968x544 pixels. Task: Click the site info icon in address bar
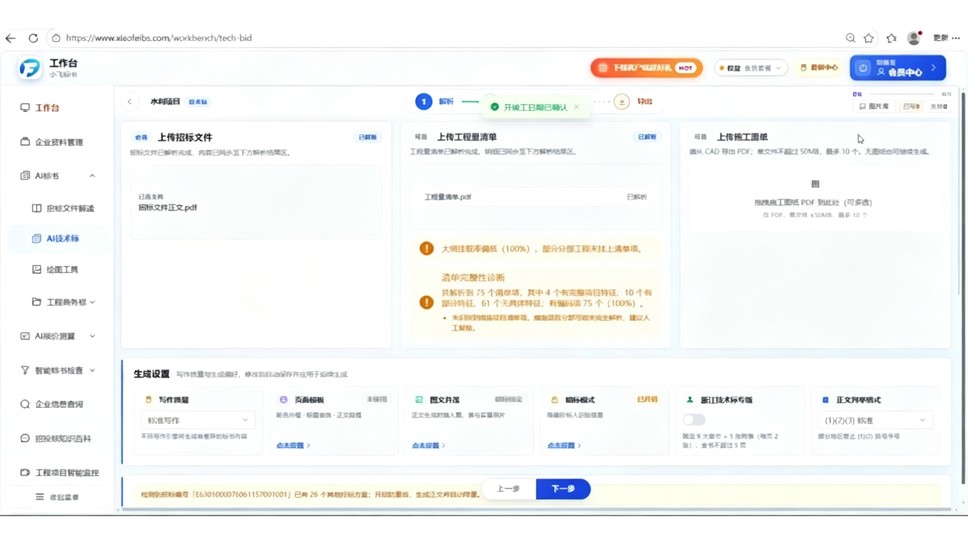(x=56, y=38)
